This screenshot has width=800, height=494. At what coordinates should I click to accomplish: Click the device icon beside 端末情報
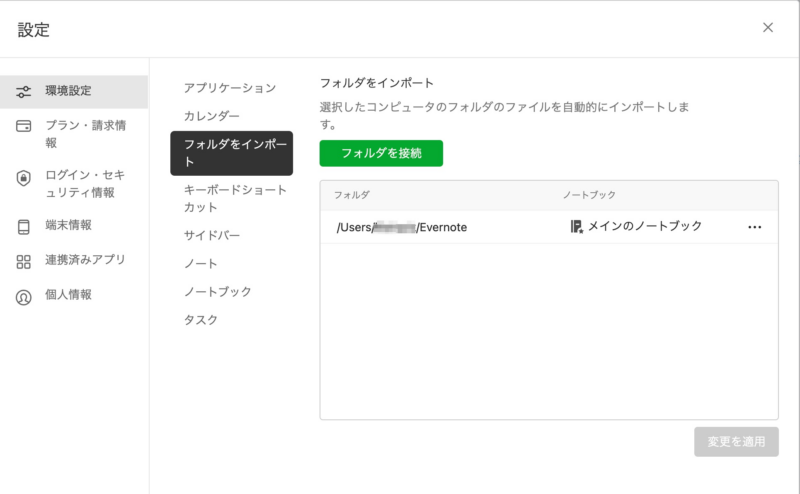(24, 226)
